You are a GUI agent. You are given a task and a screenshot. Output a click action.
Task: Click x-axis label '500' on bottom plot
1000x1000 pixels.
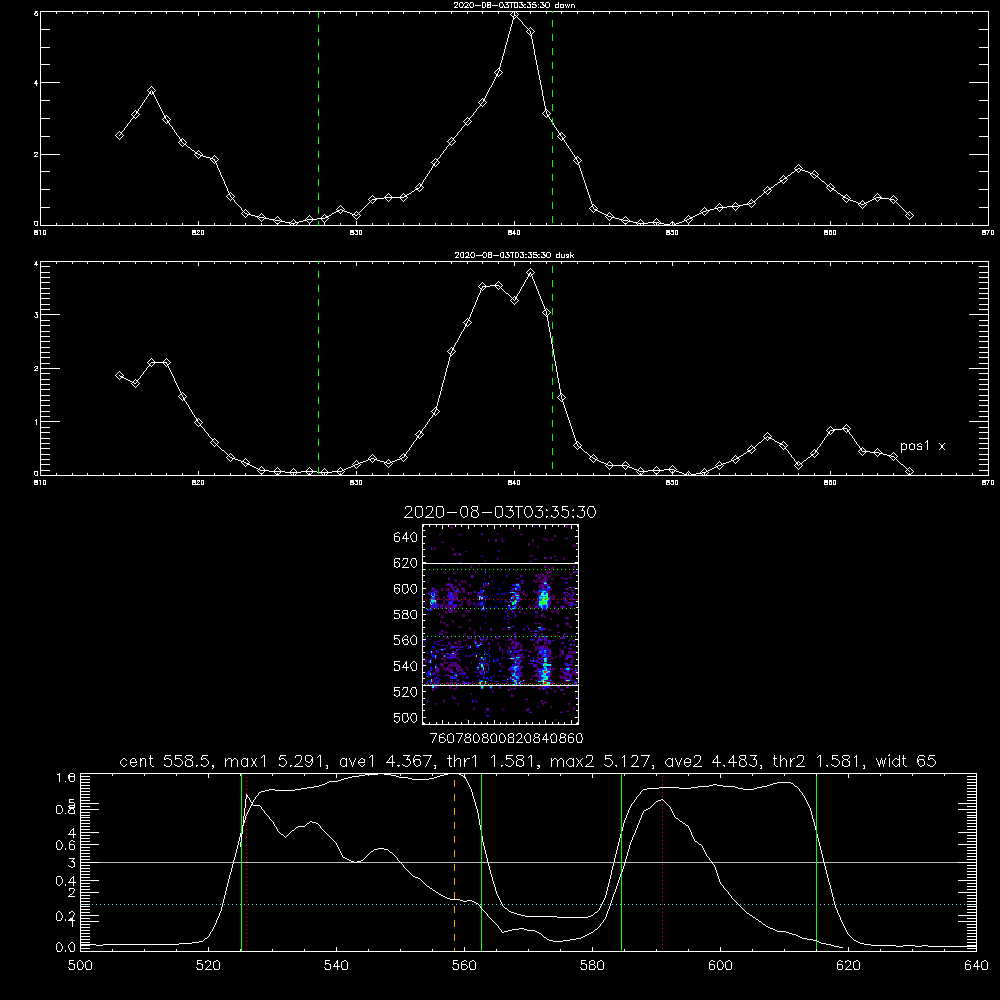pos(80,966)
